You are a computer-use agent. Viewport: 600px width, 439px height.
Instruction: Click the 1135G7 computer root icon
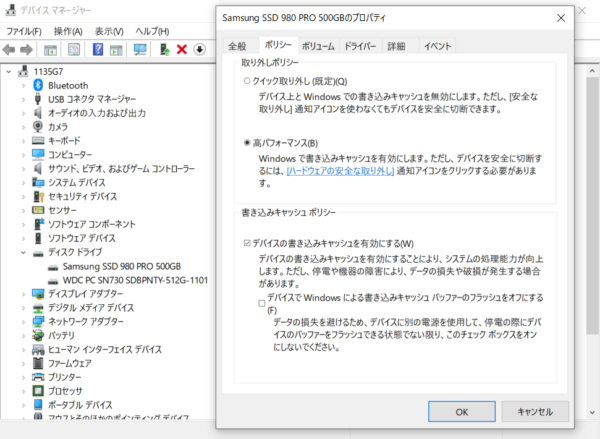click(x=23, y=71)
